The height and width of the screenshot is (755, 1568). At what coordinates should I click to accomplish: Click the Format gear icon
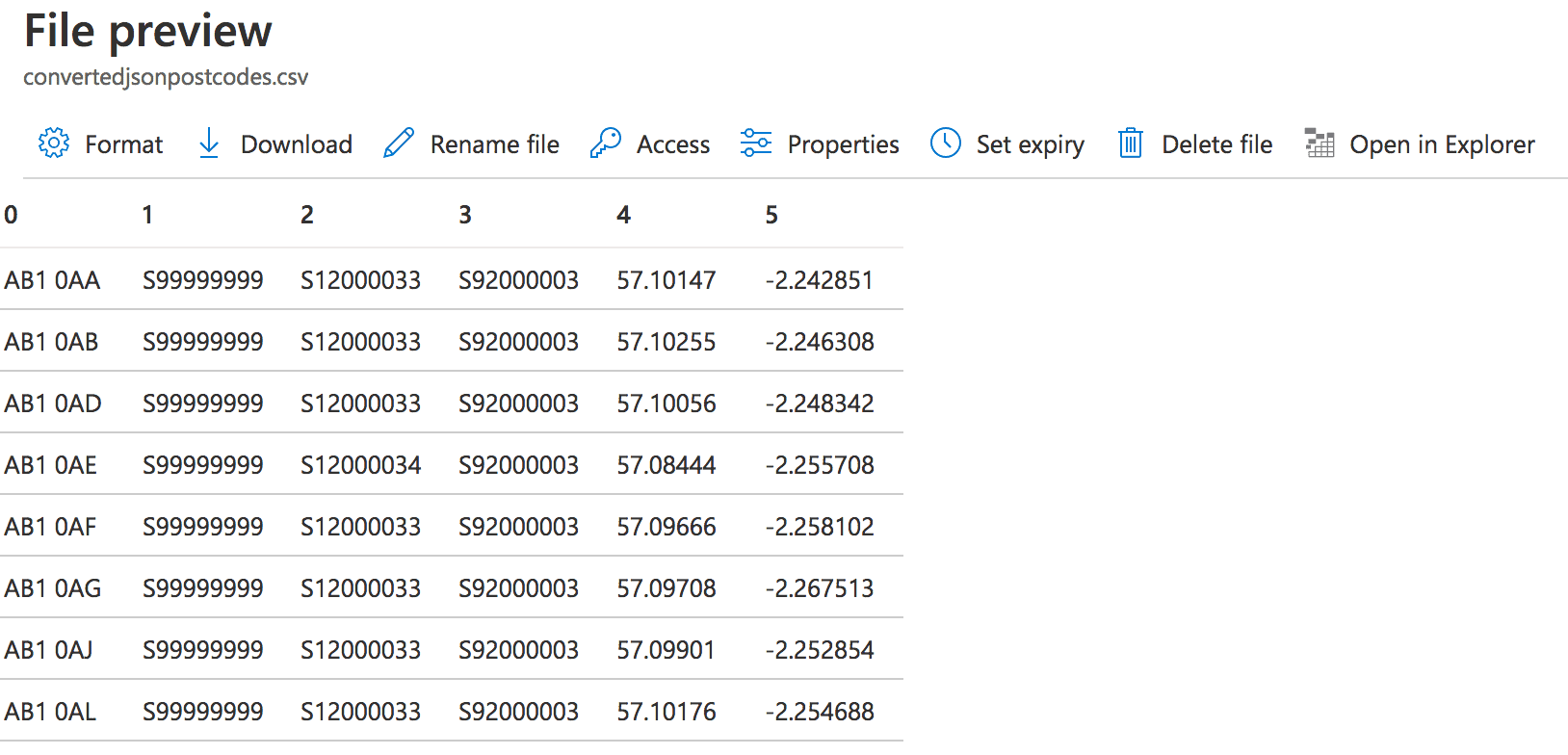click(54, 143)
